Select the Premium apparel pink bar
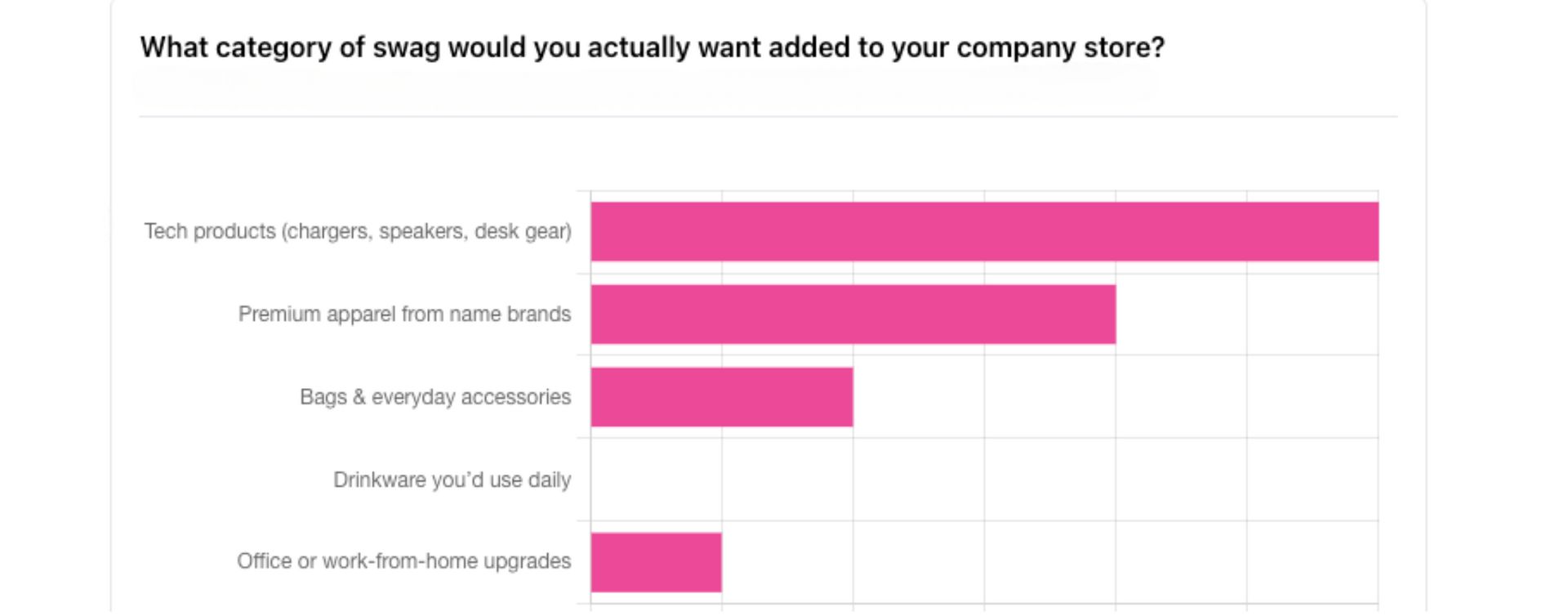The image size is (1568, 616). point(853,315)
